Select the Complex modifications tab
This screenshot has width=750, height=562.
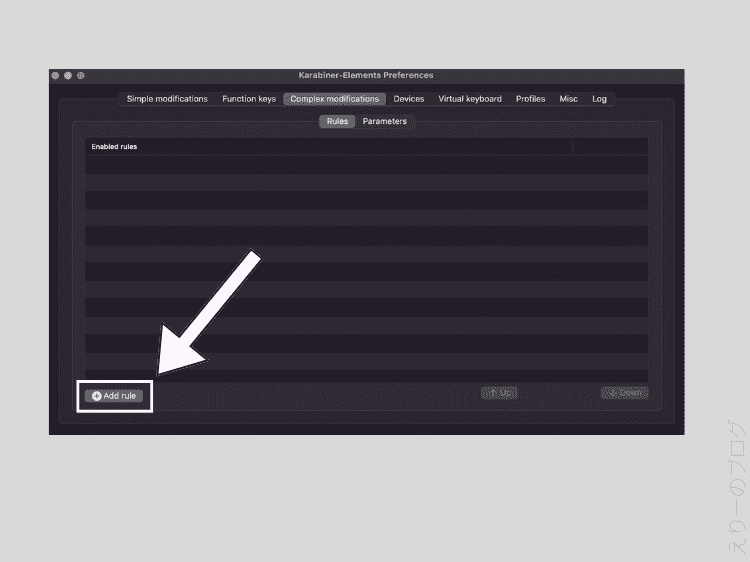tap(334, 99)
